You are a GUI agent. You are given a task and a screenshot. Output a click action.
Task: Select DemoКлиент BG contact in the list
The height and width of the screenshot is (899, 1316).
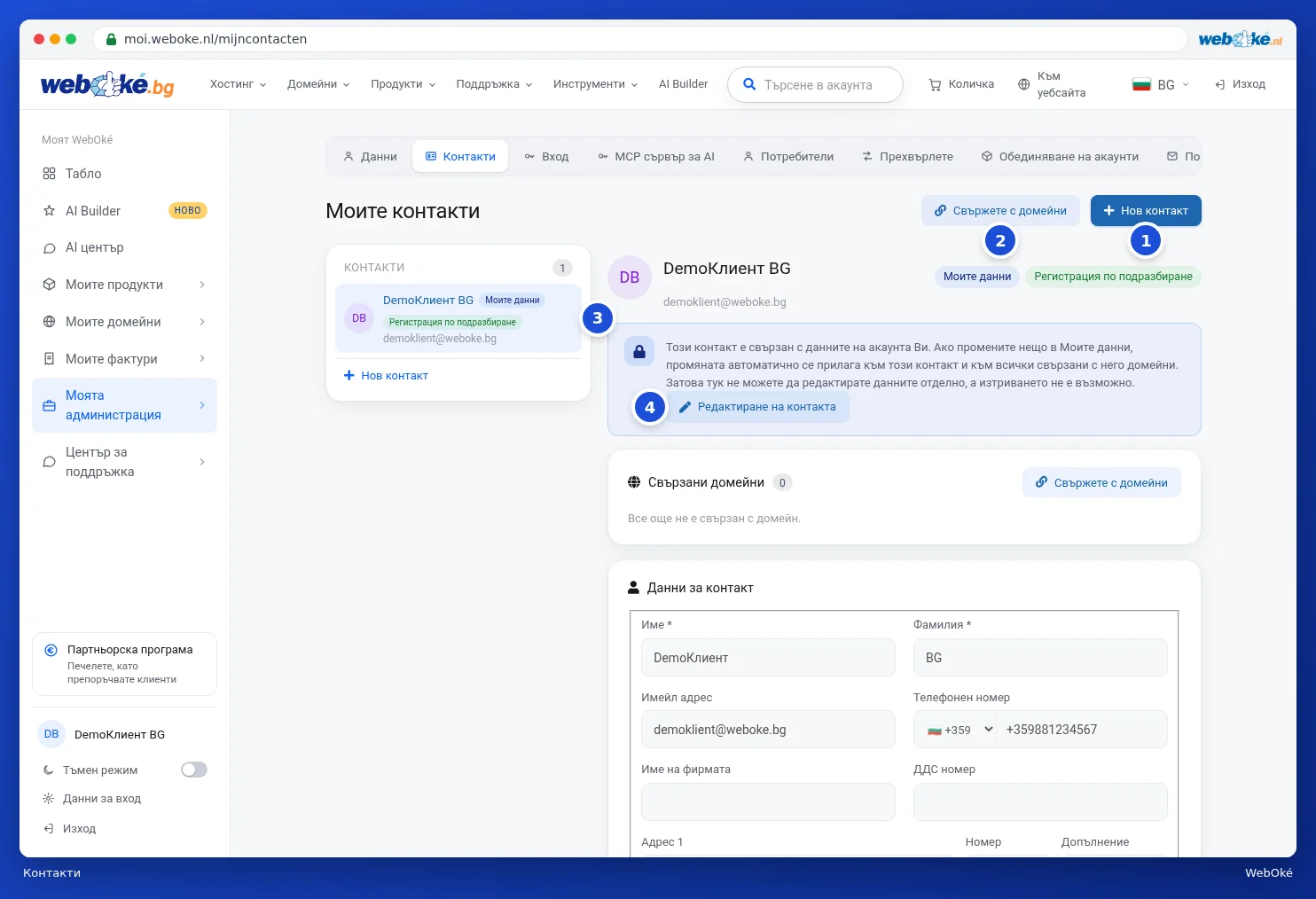(458, 318)
